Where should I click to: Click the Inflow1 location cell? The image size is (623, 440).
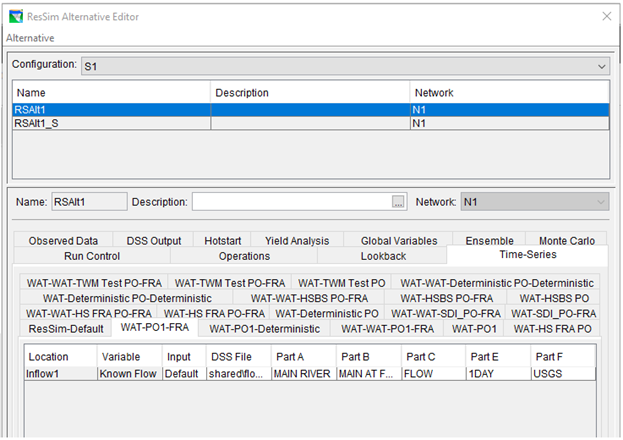59,373
